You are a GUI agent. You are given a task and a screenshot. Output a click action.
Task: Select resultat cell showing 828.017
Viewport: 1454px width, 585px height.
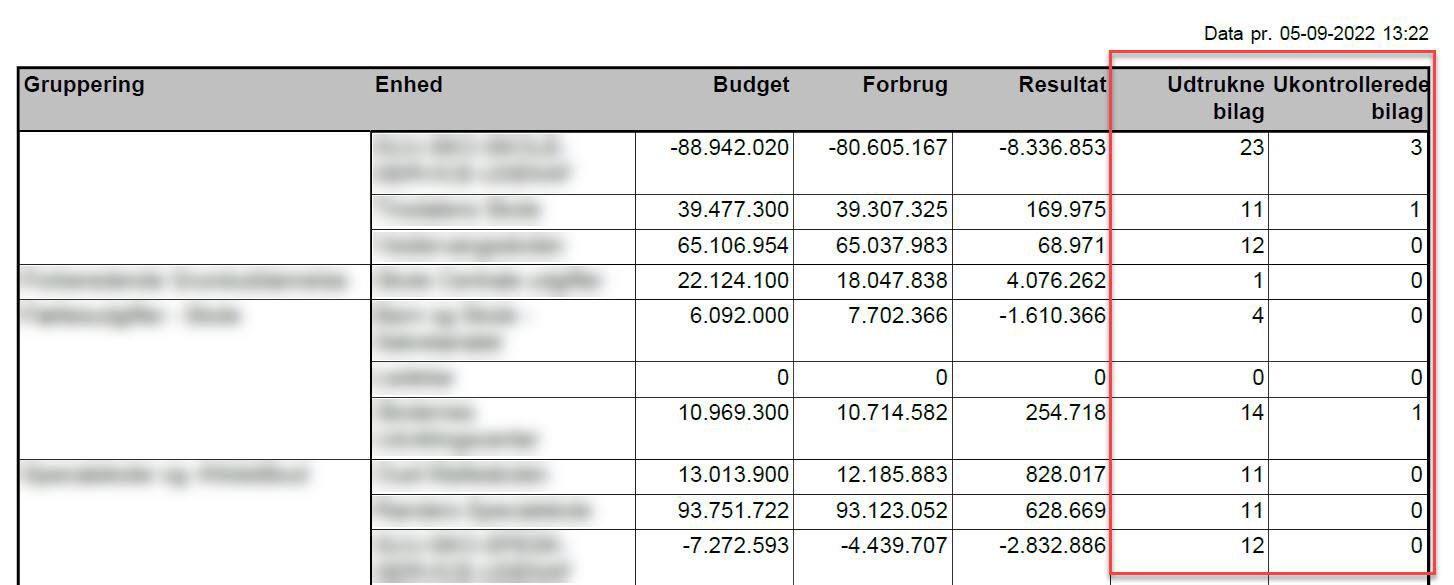(1066, 474)
